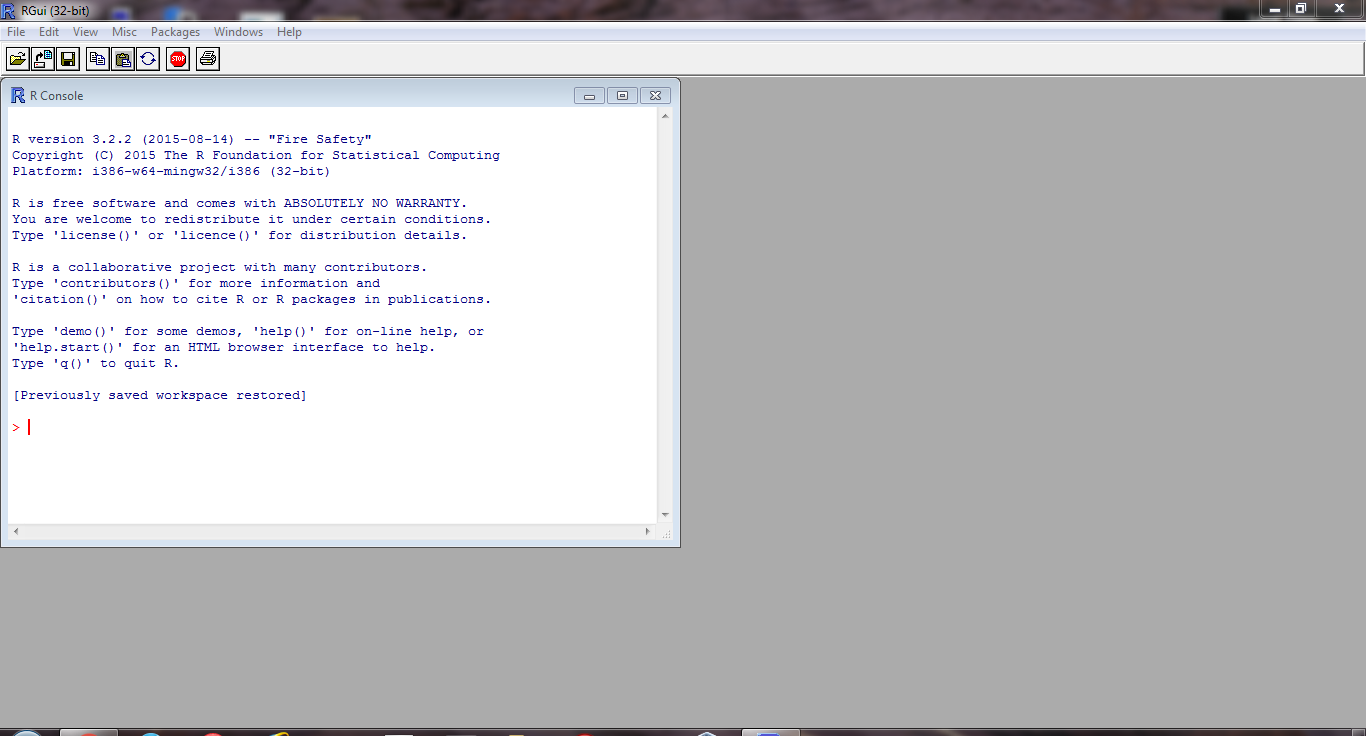Click the 'R is a collaborative project' line
The width and height of the screenshot is (1366, 736).
220,267
